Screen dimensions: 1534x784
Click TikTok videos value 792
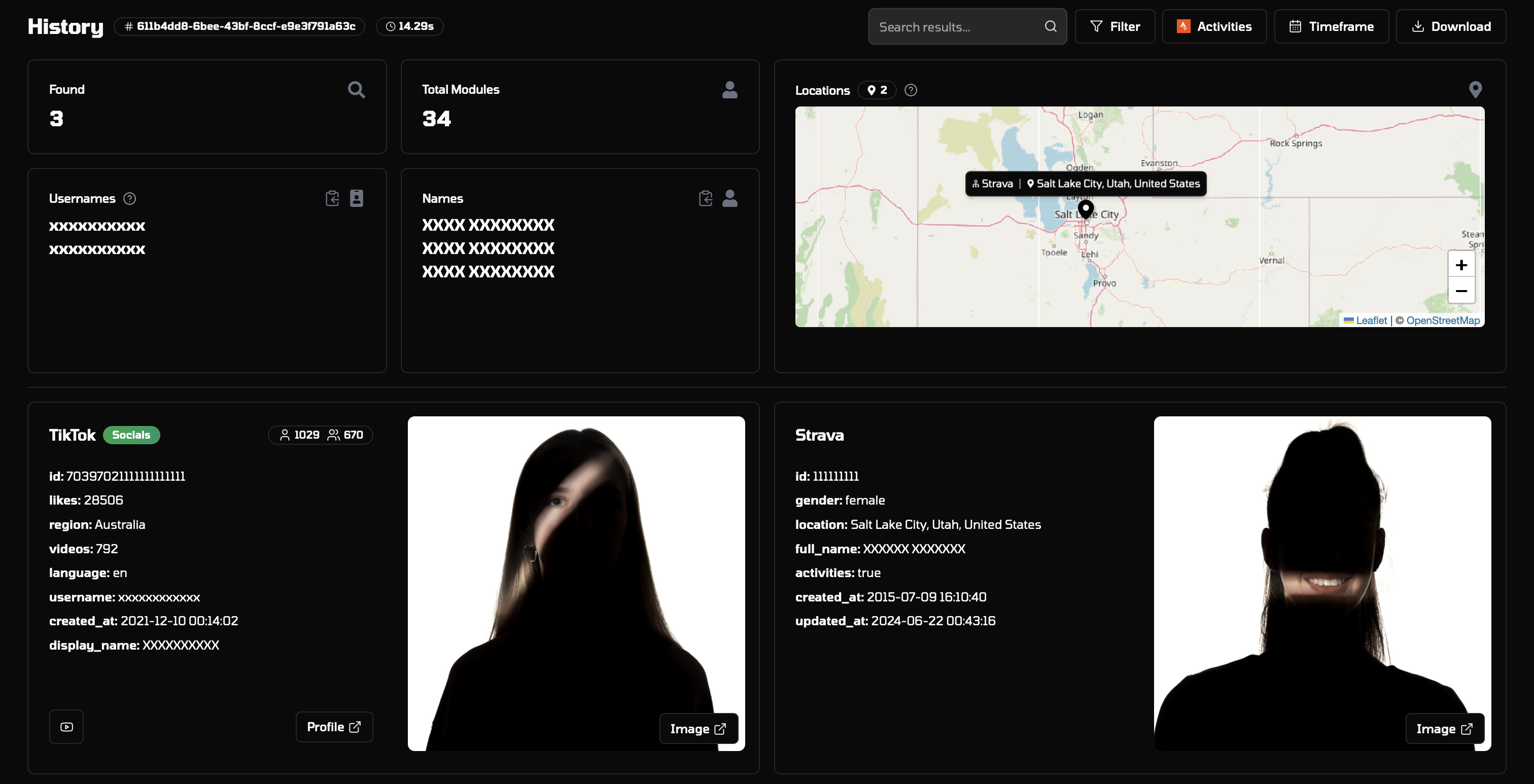pos(107,549)
